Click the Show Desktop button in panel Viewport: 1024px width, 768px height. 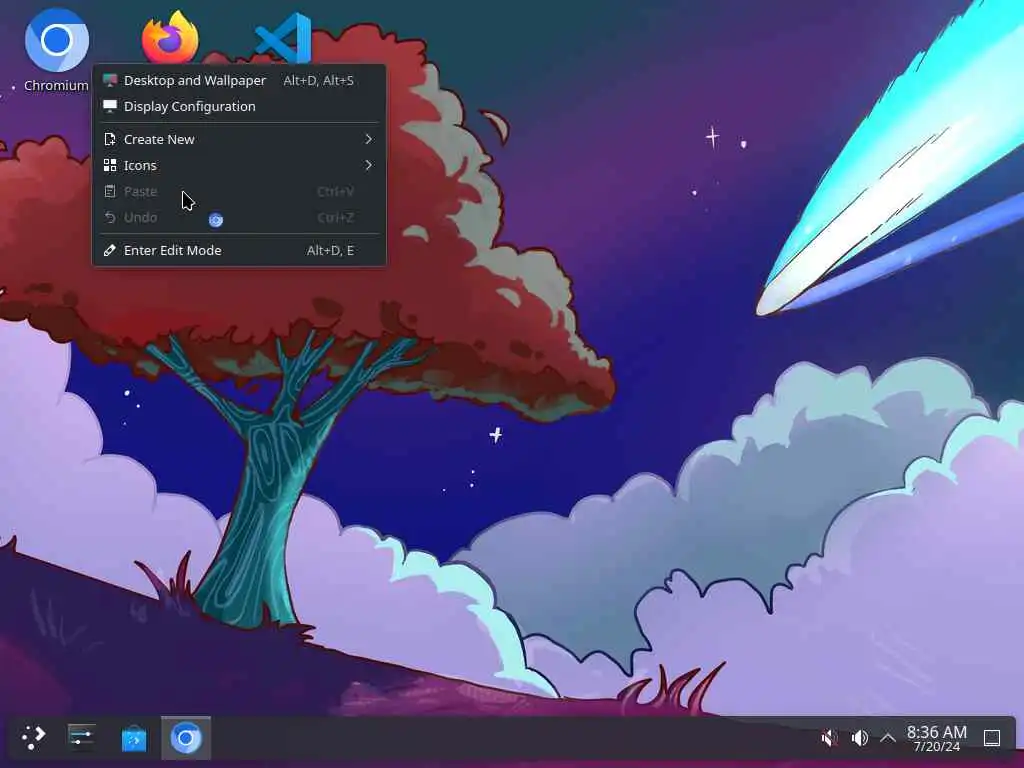(x=992, y=738)
